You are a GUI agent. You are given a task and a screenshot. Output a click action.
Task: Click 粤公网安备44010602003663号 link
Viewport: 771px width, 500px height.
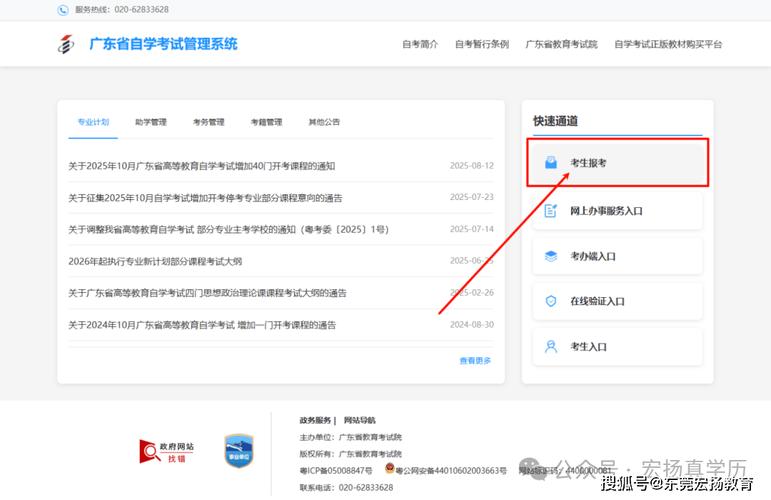(x=451, y=471)
